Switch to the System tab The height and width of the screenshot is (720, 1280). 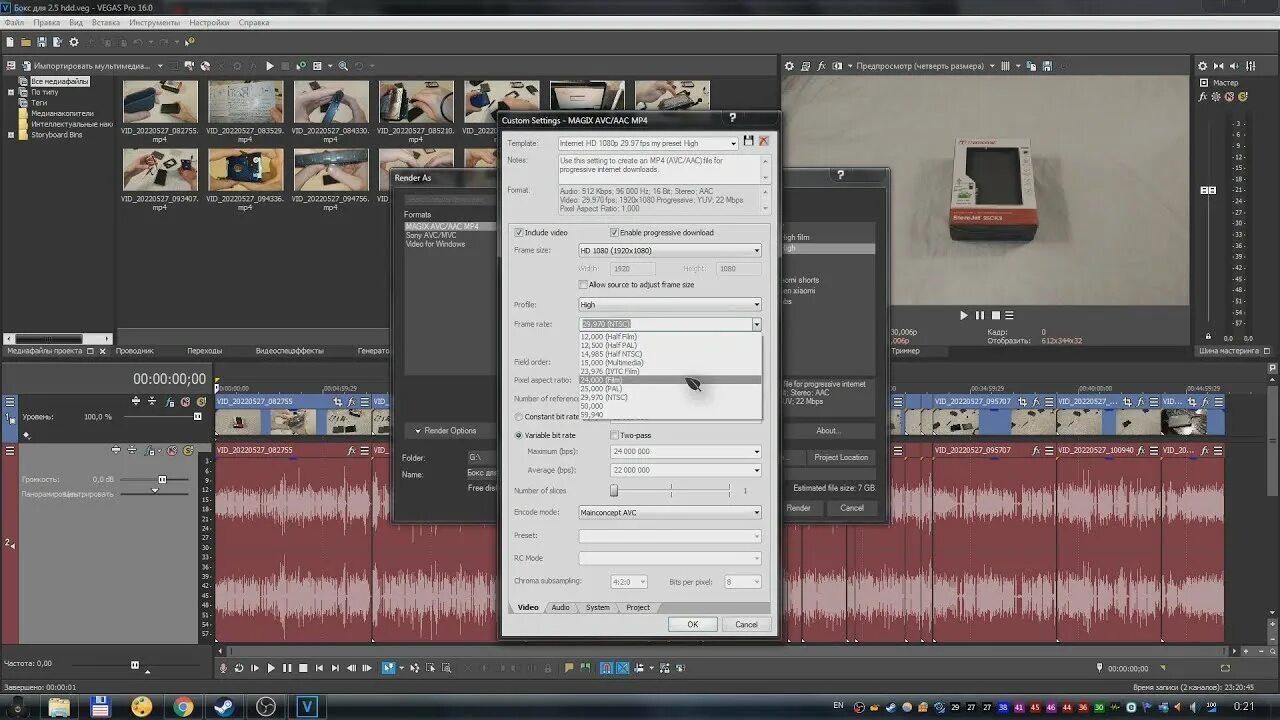[597, 607]
